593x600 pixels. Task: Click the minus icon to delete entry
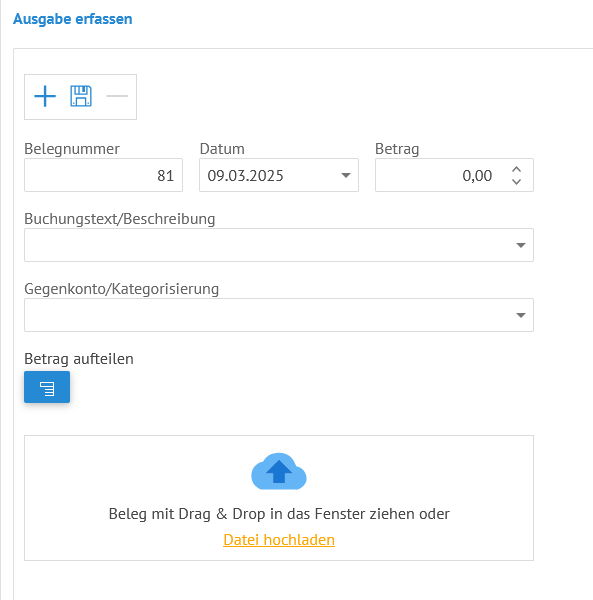point(117,96)
